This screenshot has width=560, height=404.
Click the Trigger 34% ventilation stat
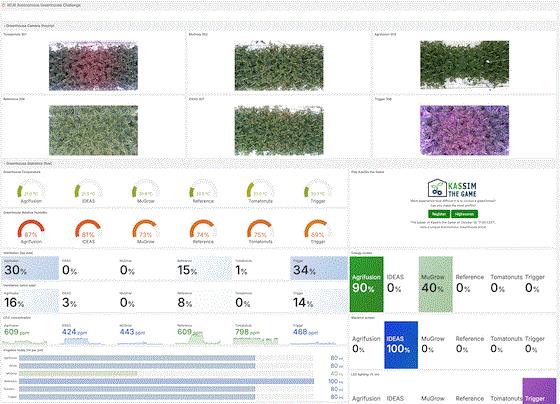[319, 268]
